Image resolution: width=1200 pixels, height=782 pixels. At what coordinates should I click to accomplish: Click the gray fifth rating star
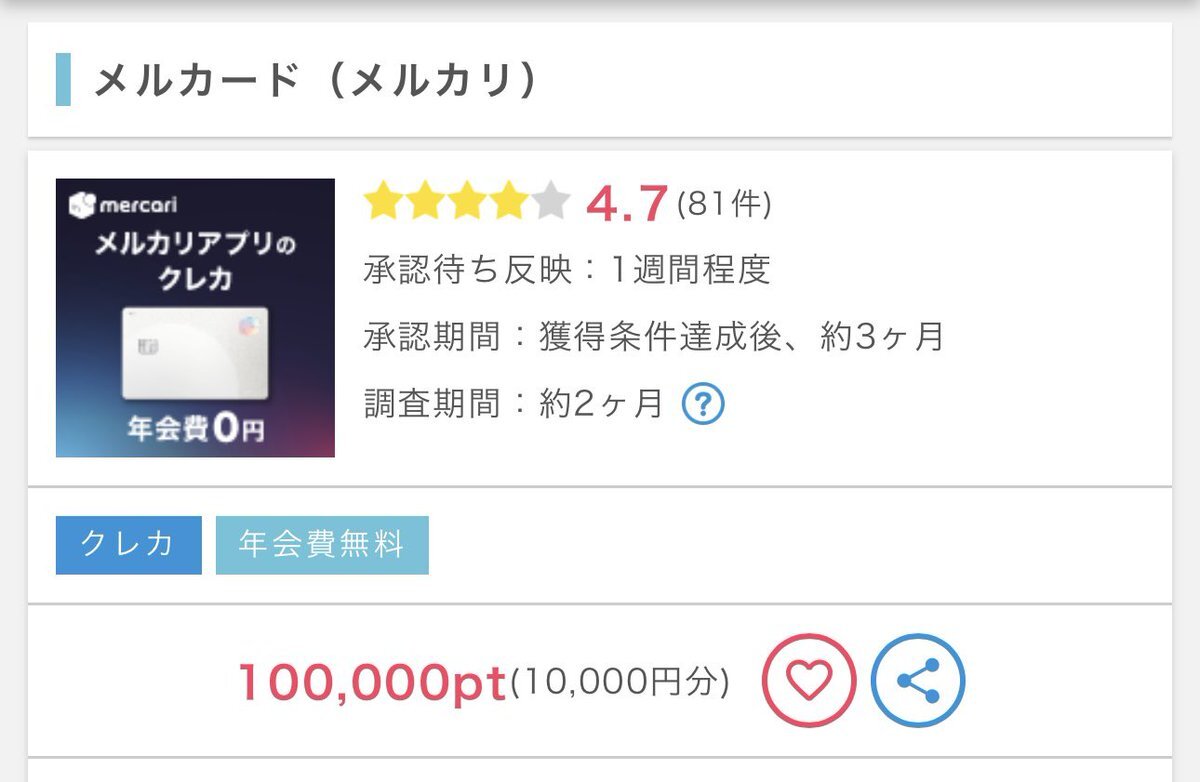[x=550, y=203]
